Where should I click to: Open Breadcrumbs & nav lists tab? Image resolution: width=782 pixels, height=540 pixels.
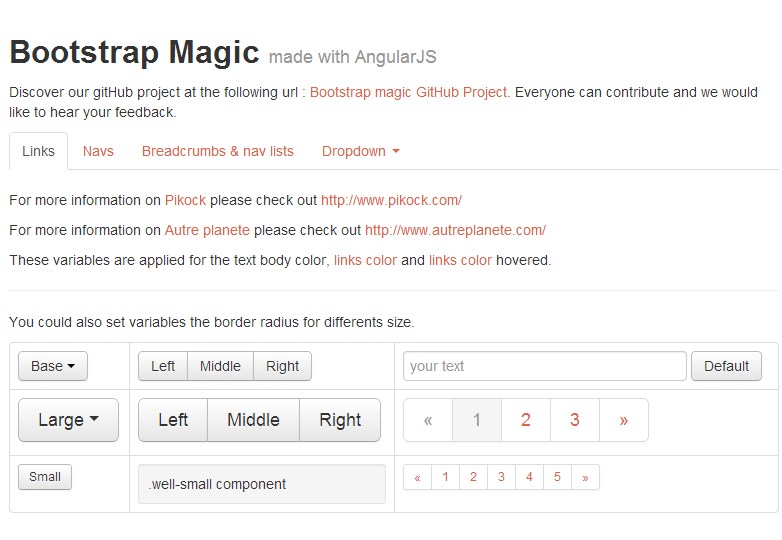[x=218, y=151]
